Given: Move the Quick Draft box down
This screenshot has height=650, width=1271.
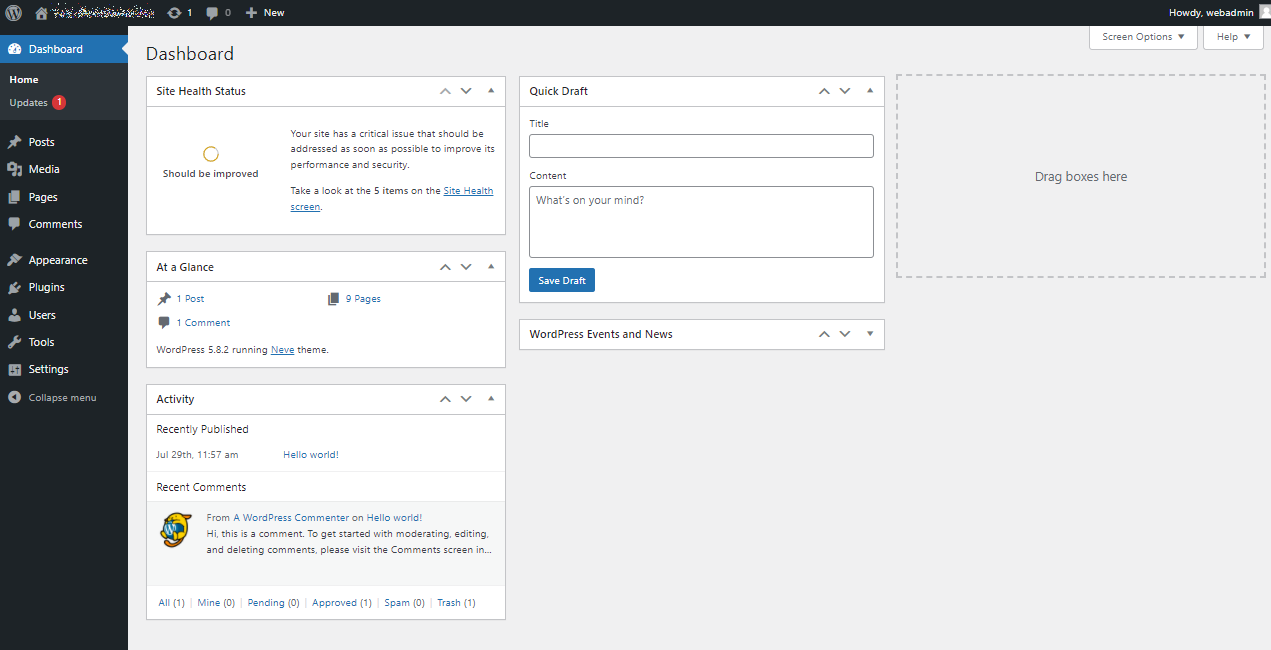Looking at the screenshot, I should [845, 91].
